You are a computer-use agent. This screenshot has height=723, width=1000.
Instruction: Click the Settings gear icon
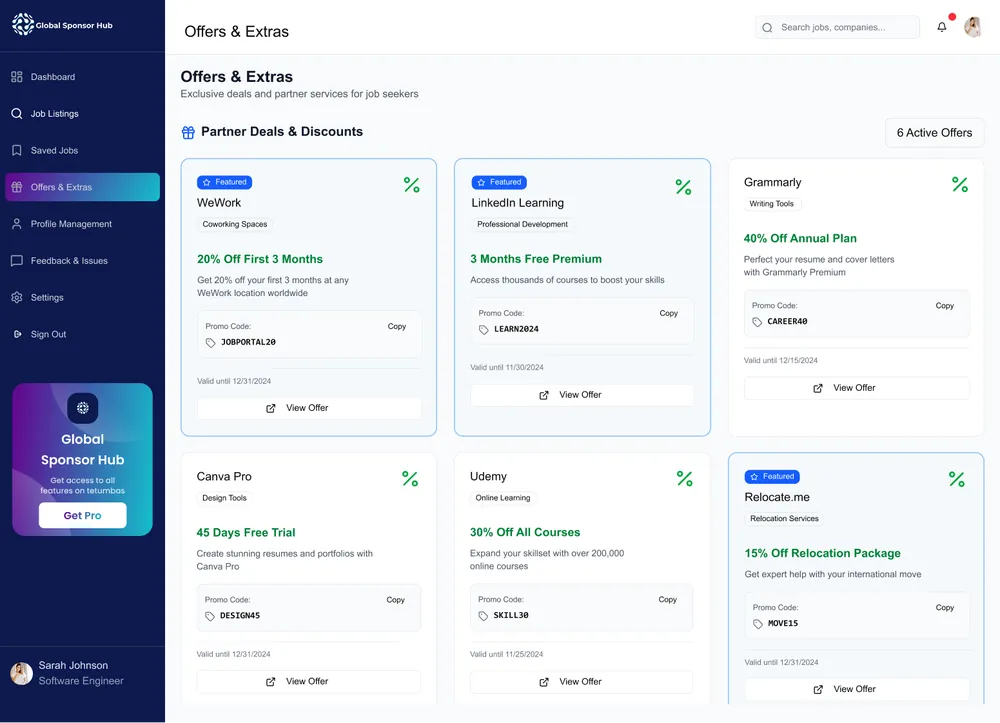coord(17,297)
